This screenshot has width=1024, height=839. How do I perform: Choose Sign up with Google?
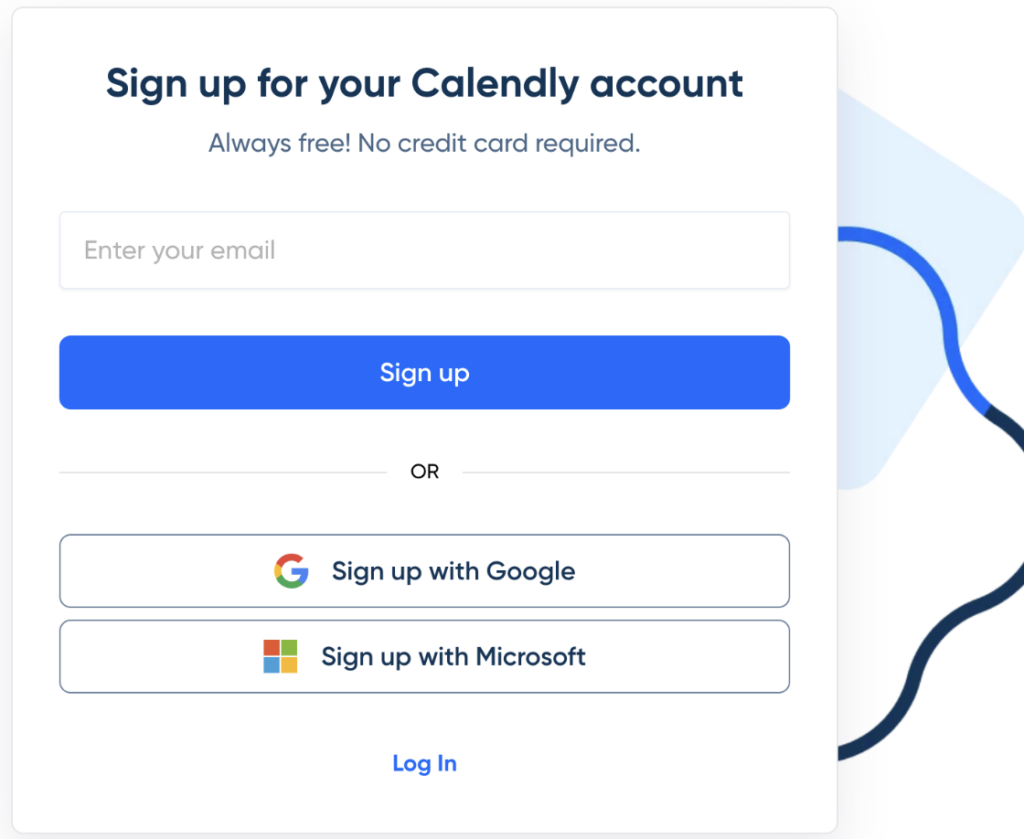424,571
